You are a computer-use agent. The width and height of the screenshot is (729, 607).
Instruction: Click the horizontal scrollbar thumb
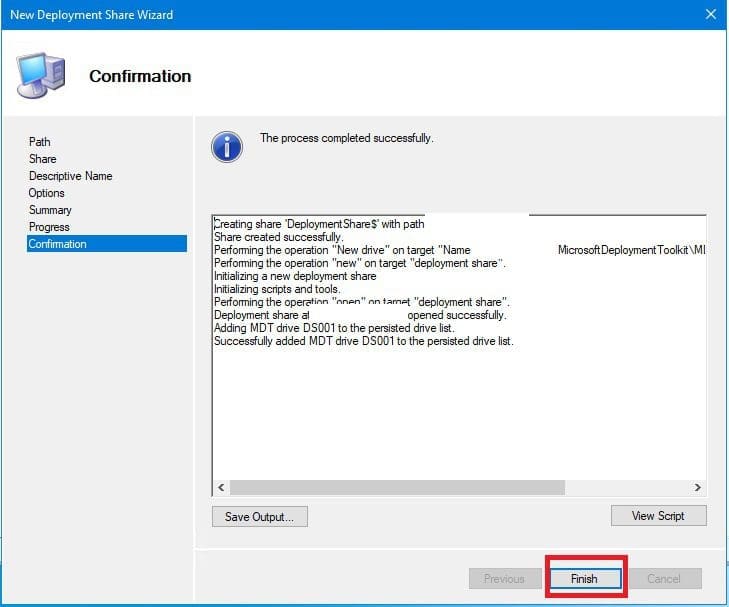(x=397, y=487)
